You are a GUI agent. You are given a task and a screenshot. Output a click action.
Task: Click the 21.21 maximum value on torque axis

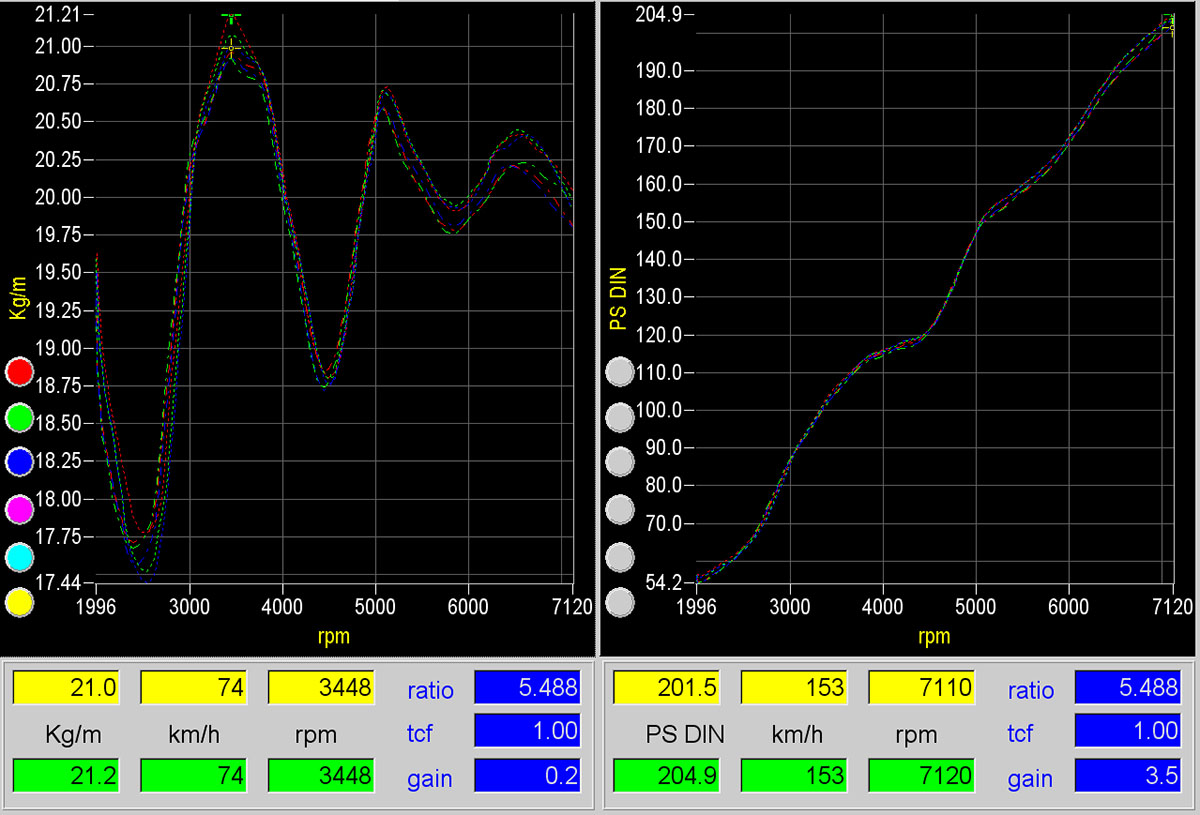click(x=56, y=15)
